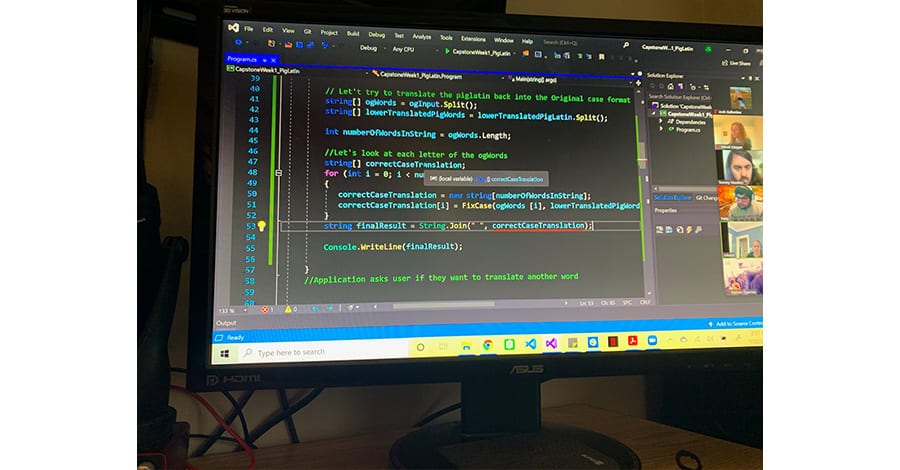Switch to the Git Changes tab
The width and height of the screenshot is (900, 470).
click(707, 198)
